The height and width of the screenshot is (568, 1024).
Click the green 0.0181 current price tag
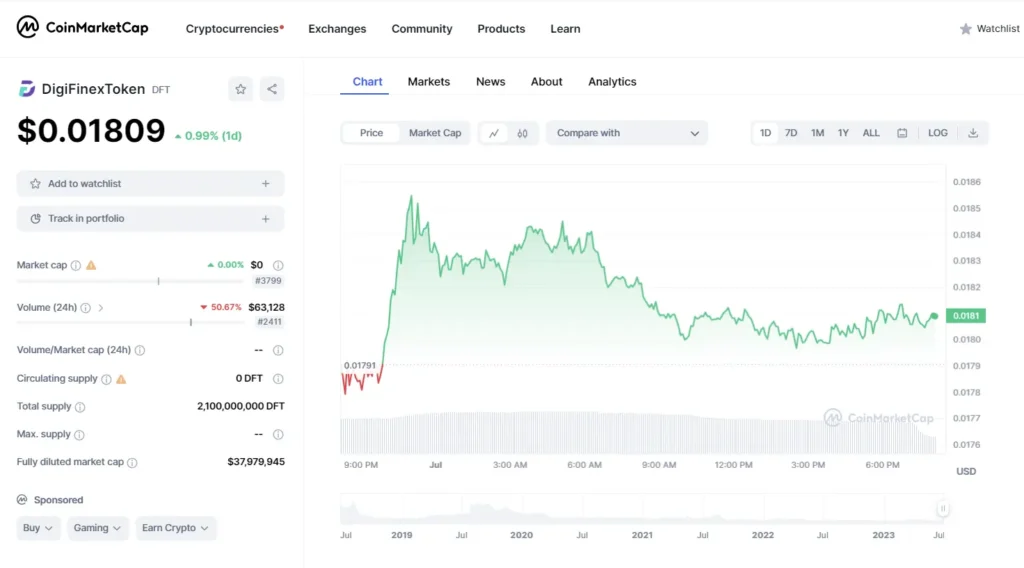966,316
